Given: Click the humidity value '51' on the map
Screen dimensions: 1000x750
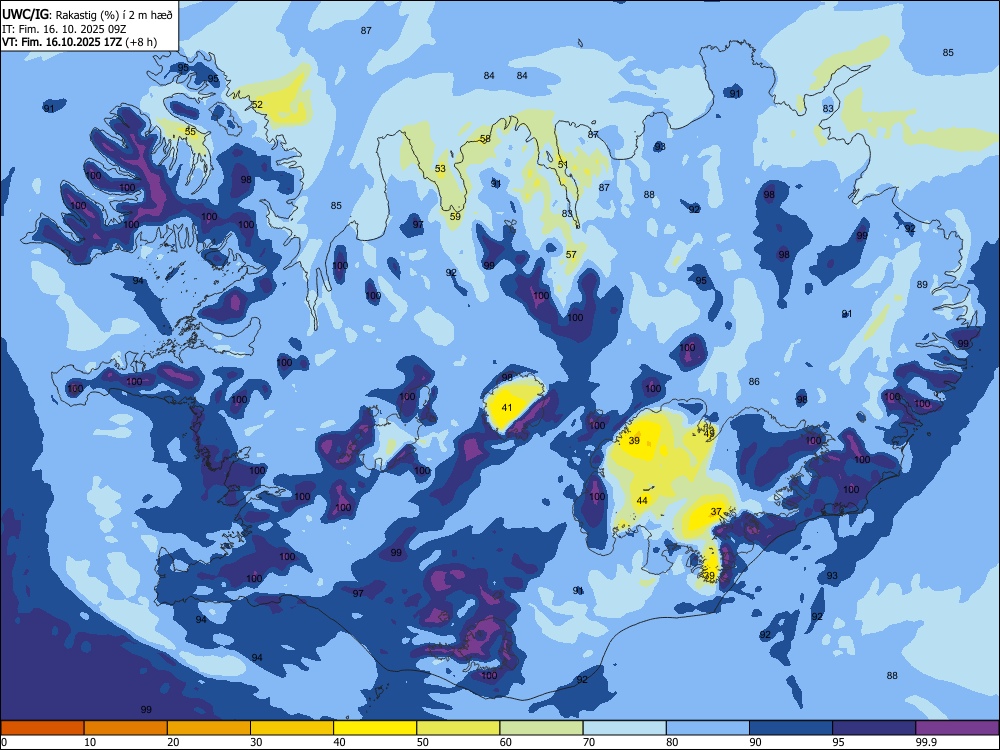Looking at the screenshot, I should pyautogui.click(x=562, y=165).
